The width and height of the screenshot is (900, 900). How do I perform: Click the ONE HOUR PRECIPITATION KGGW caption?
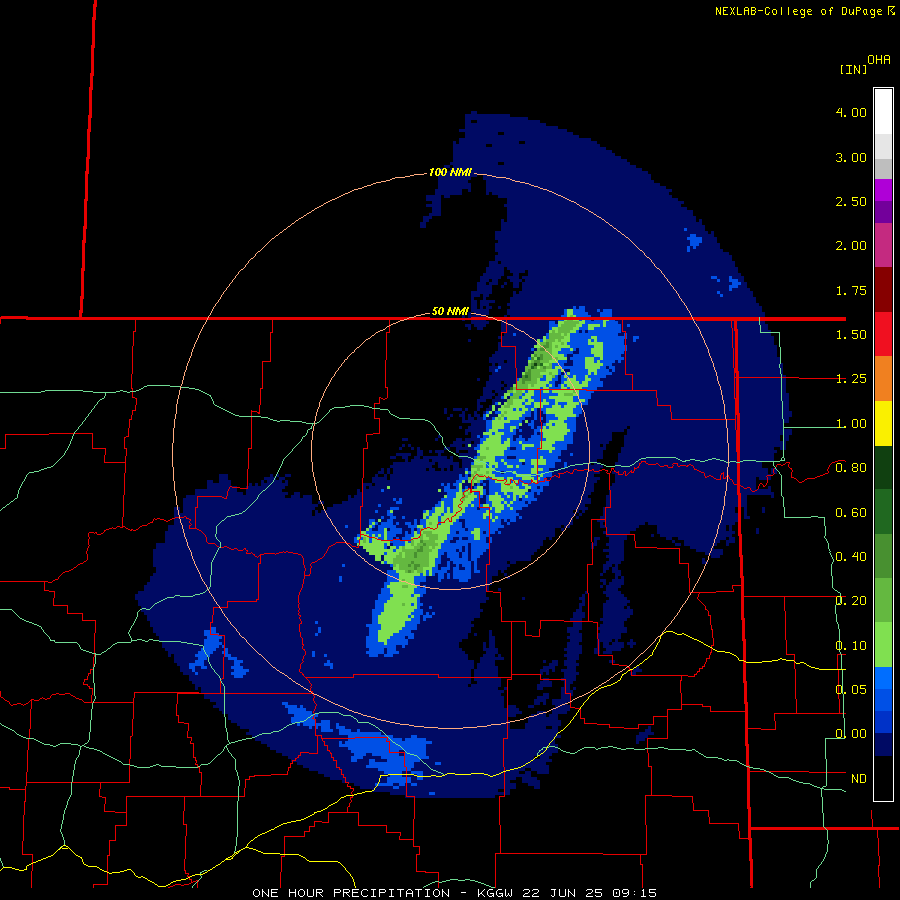pos(454,893)
